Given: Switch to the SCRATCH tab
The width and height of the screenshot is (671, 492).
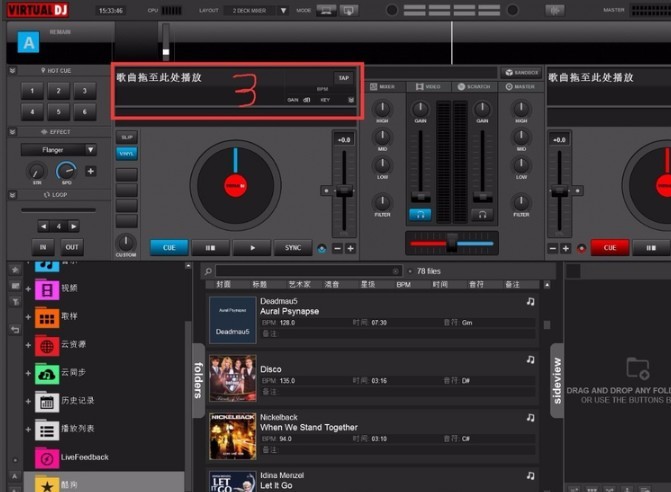Looking at the screenshot, I should pos(473,86).
